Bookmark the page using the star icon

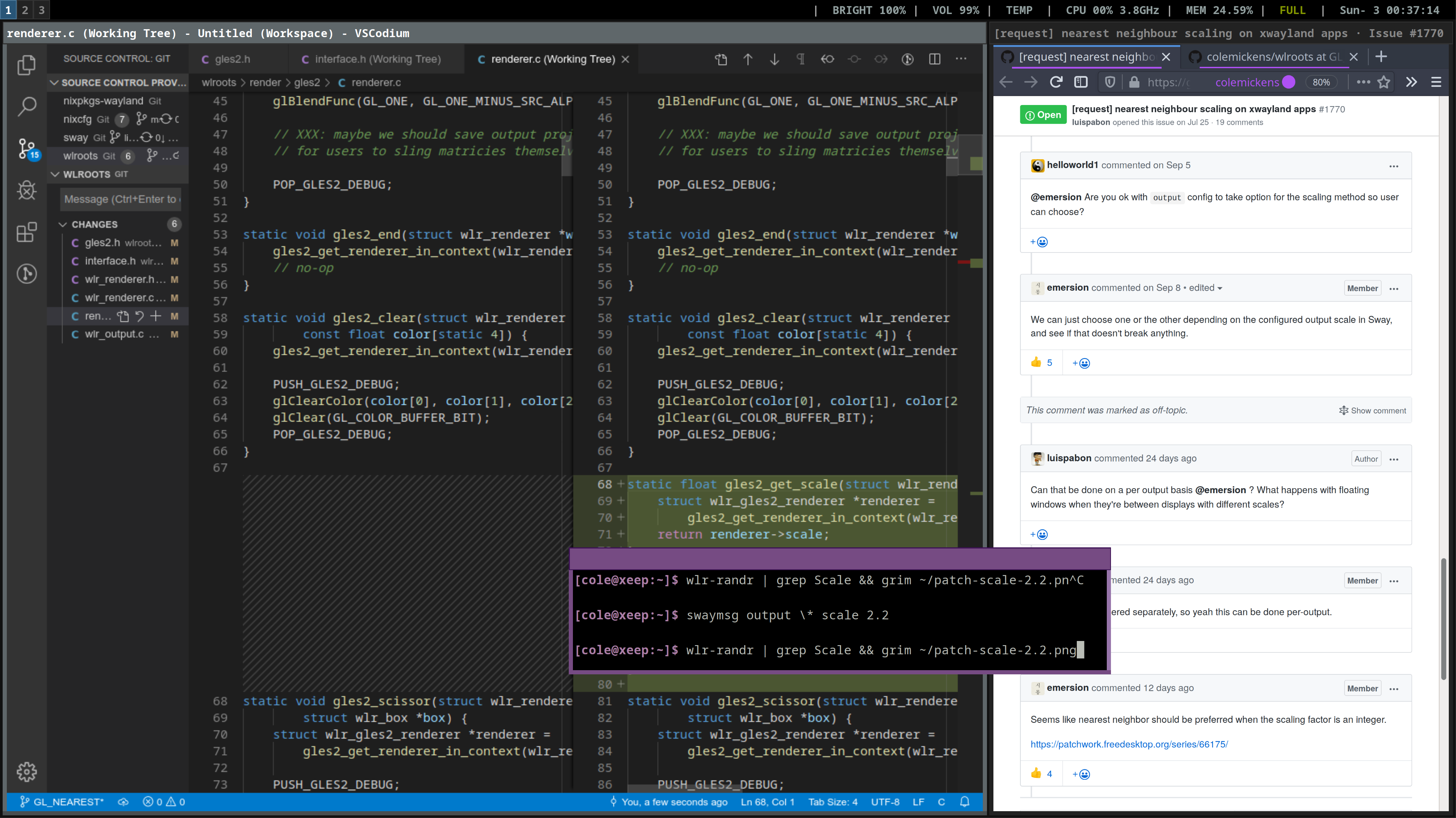coord(1384,82)
